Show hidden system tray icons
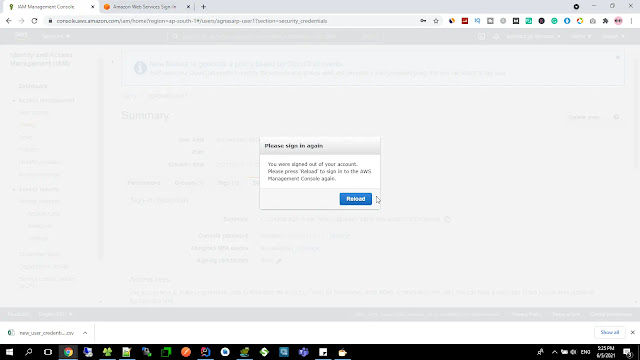640x360 pixels. (x=554, y=352)
